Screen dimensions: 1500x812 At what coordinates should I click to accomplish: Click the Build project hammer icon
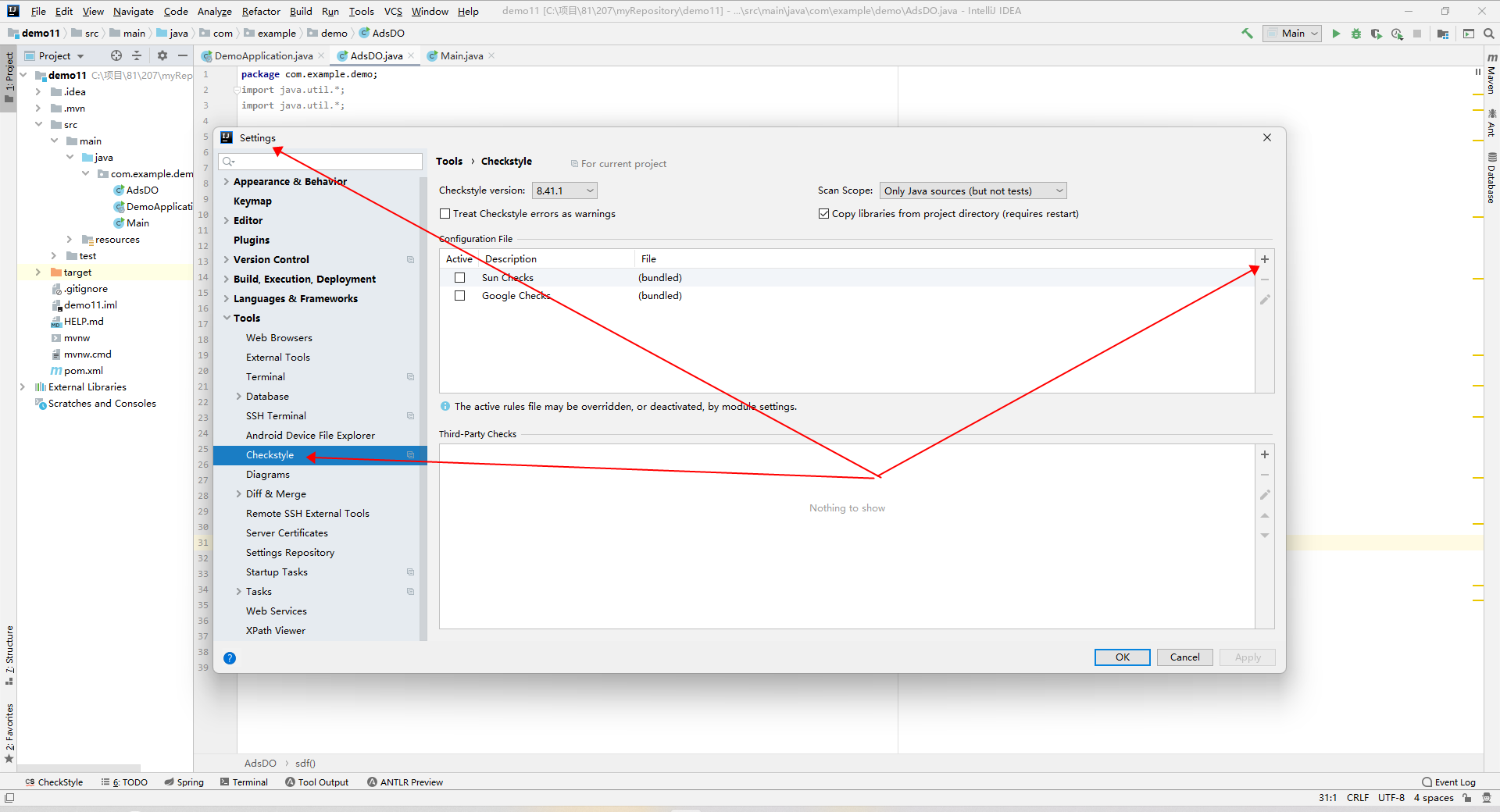click(x=1247, y=34)
